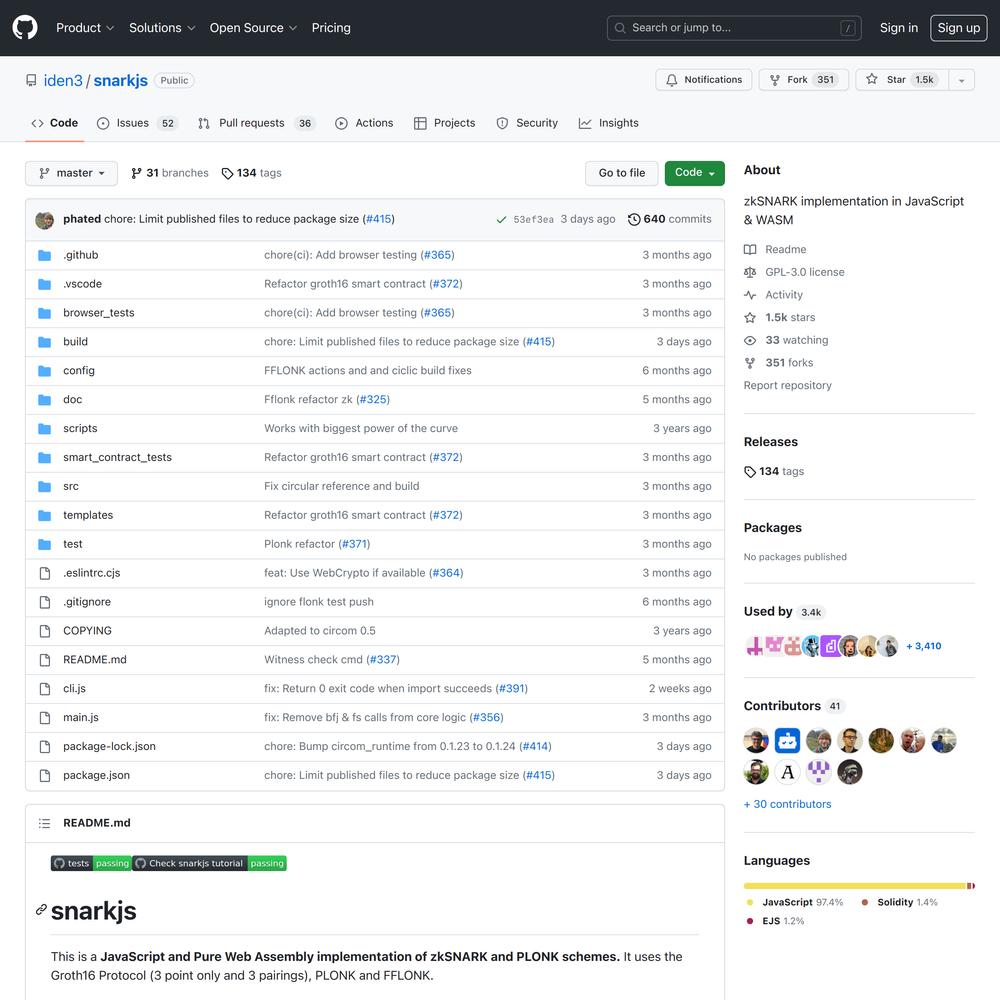
Task: Open the Open Source dropdown
Action: point(253,28)
